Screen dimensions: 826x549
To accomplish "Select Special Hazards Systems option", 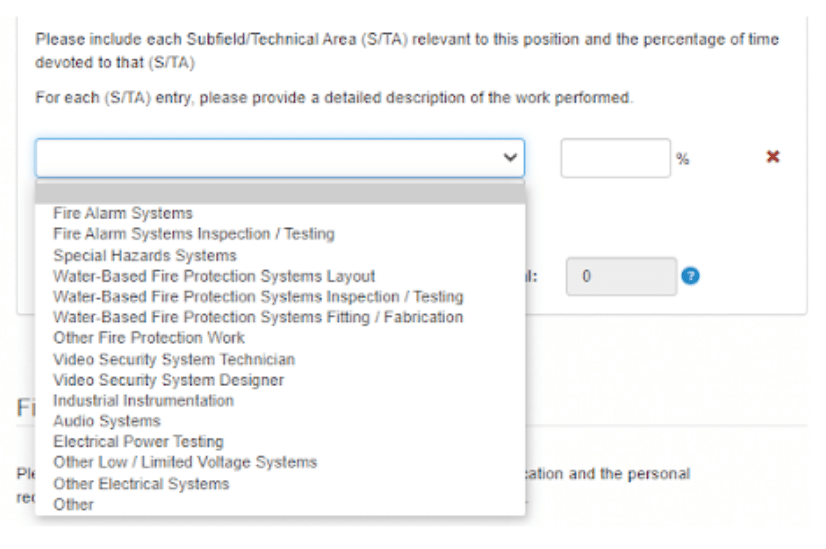I will tap(145, 255).
